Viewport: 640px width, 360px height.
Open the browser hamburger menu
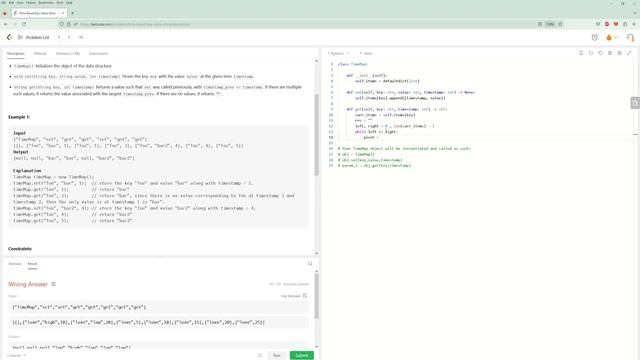pos(634,24)
